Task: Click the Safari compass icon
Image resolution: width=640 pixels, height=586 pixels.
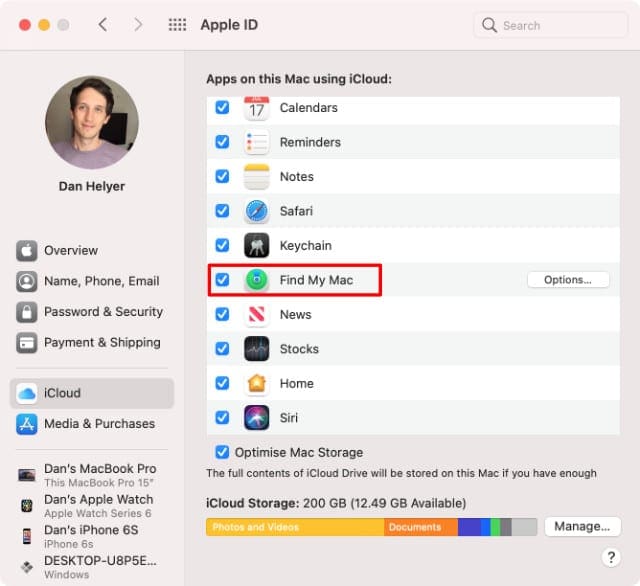Action: 256,211
